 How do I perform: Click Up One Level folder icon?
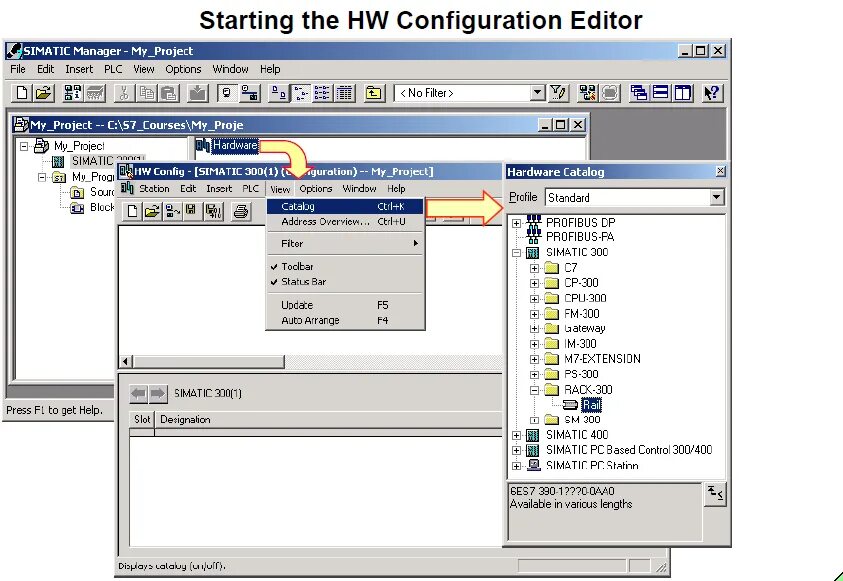[373, 93]
